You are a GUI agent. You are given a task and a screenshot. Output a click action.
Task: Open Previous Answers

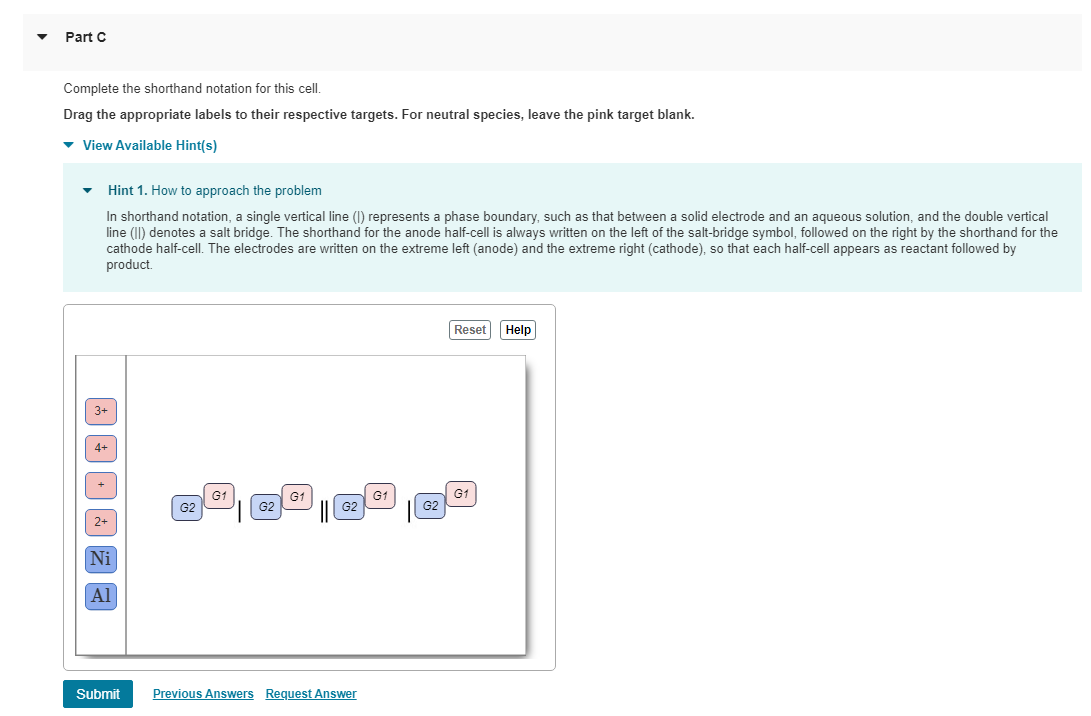203,693
